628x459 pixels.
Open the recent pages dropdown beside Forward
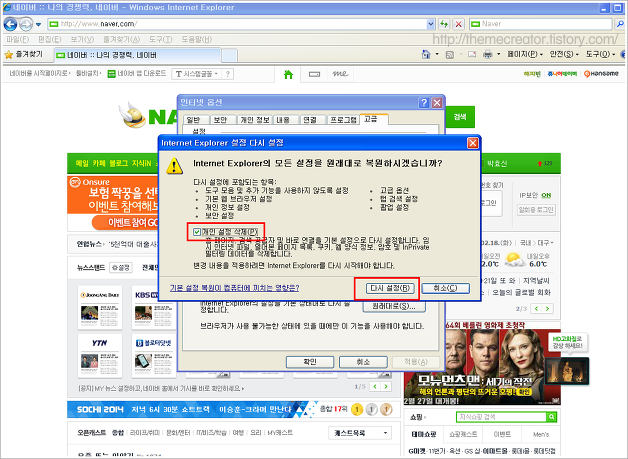point(38,24)
